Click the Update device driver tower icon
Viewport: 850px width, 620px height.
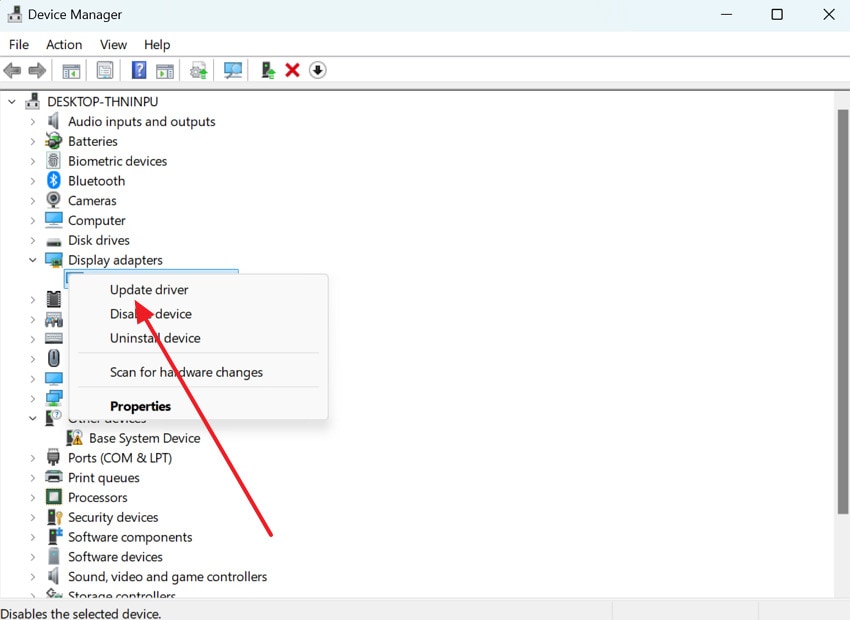[268, 70]
